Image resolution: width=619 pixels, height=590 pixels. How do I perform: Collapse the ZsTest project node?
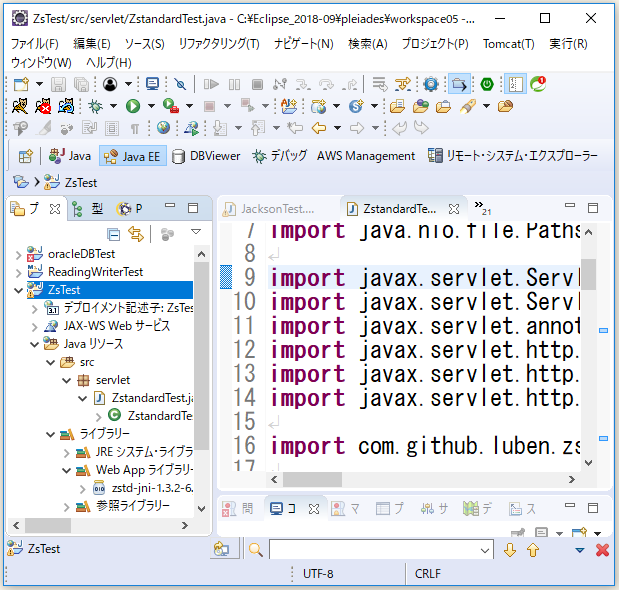tap(18, 290)
